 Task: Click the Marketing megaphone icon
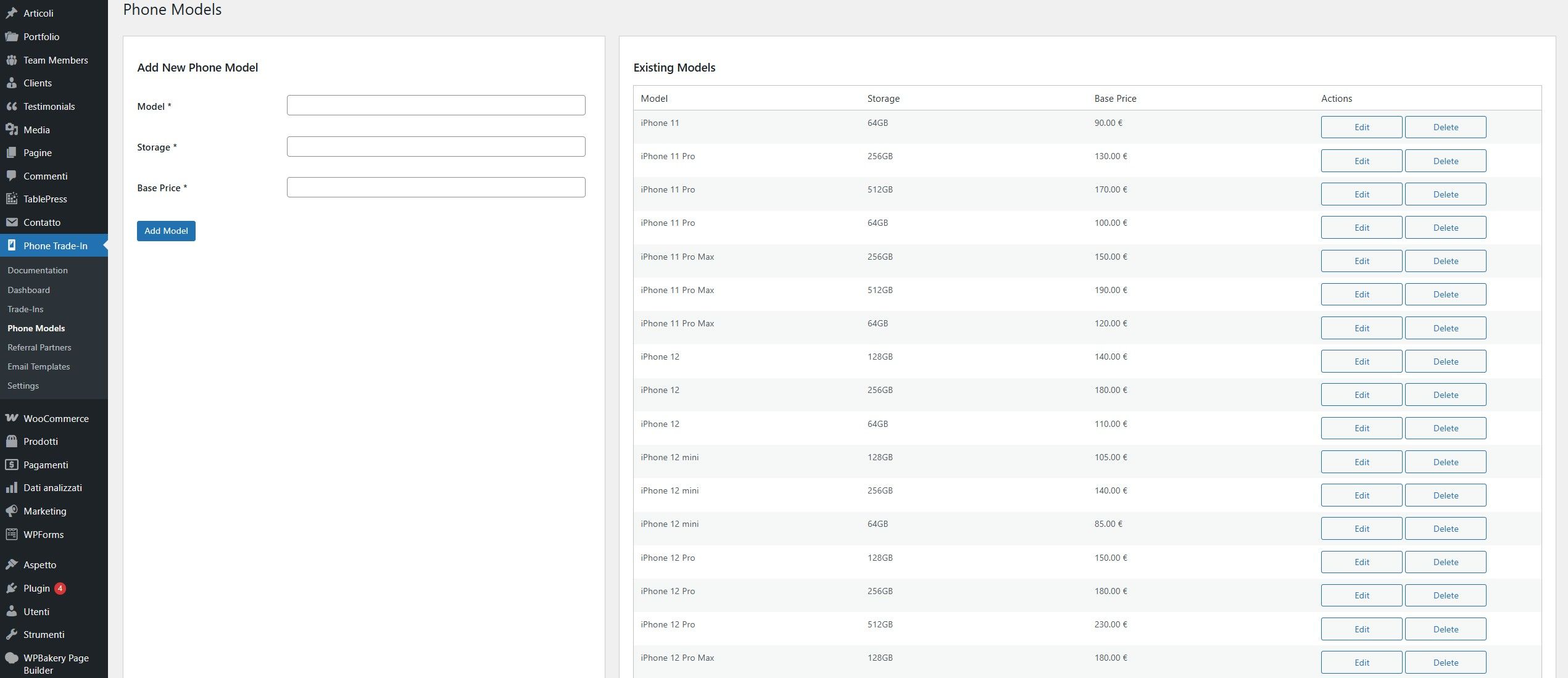point(11,511)
